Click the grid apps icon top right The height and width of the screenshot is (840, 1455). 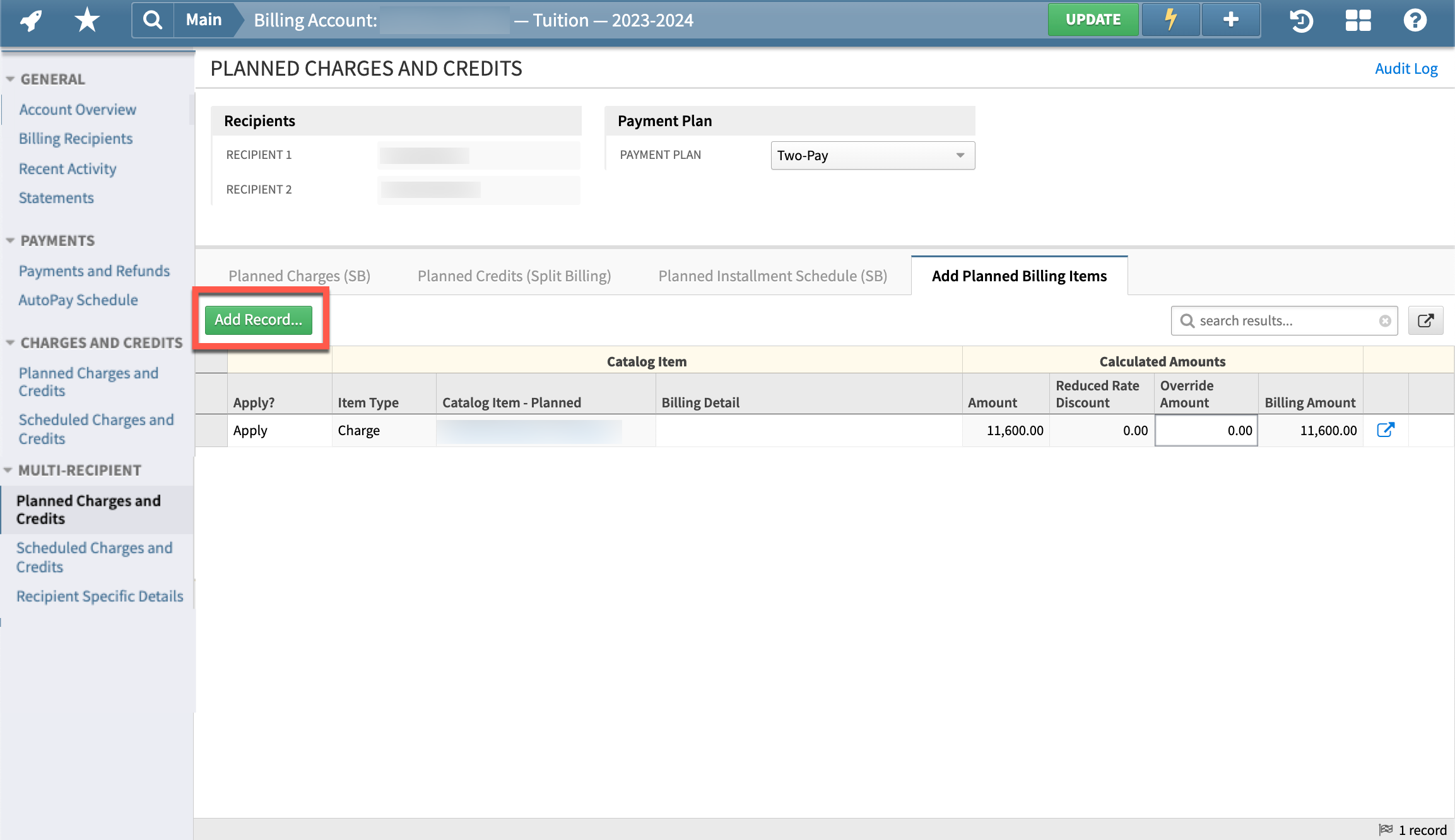click(1358, 21)
